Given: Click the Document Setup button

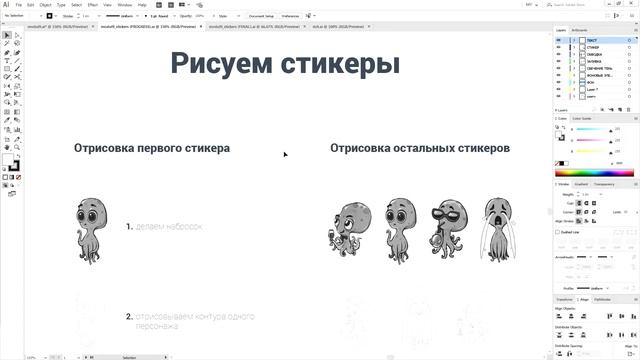Looking at the screenshot, I should point(261,16).
